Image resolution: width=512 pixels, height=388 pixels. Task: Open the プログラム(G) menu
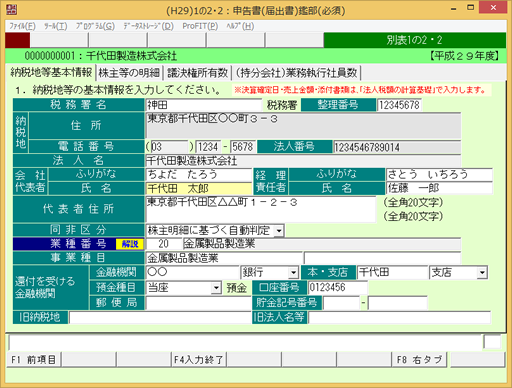(95, 26)
